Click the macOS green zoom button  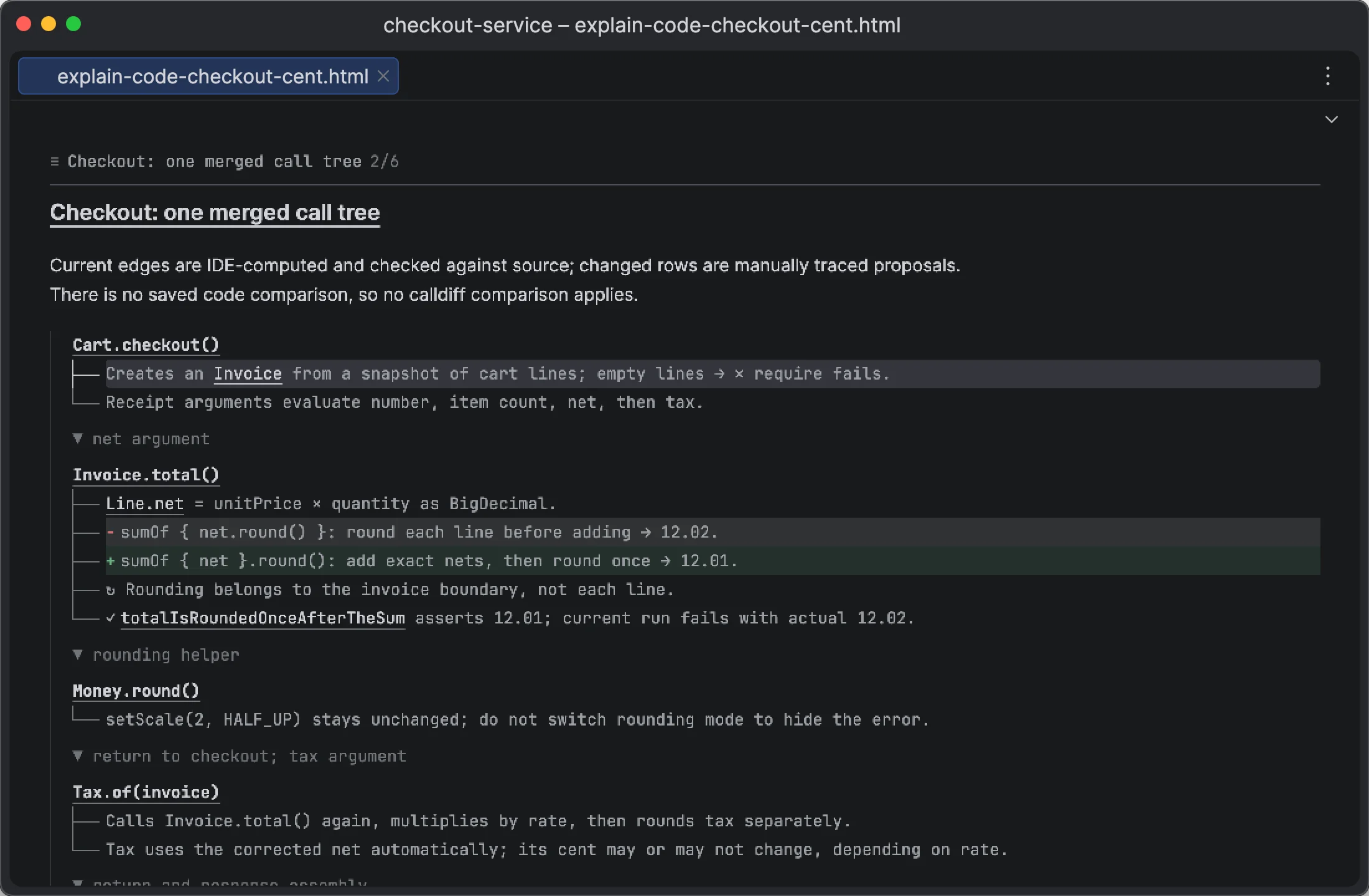click(73, 24)
